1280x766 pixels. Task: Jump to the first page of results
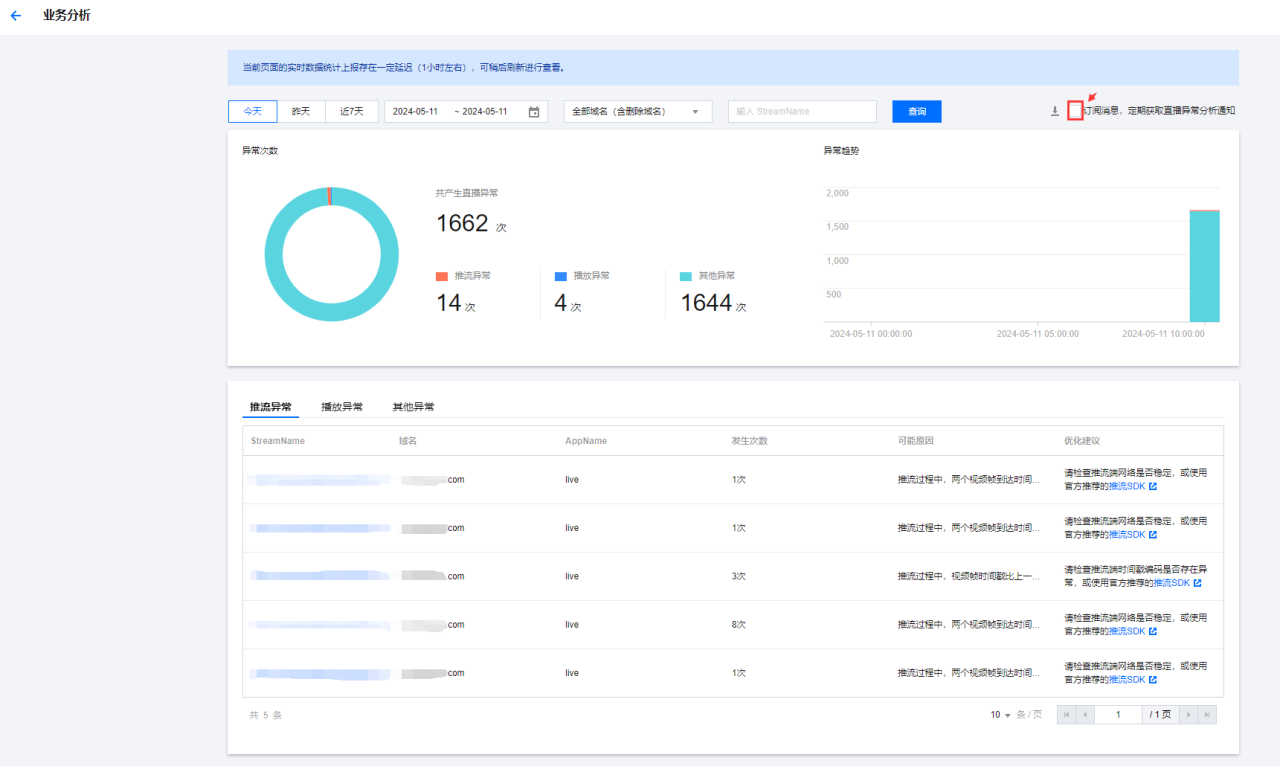[x=1066, y=715]
